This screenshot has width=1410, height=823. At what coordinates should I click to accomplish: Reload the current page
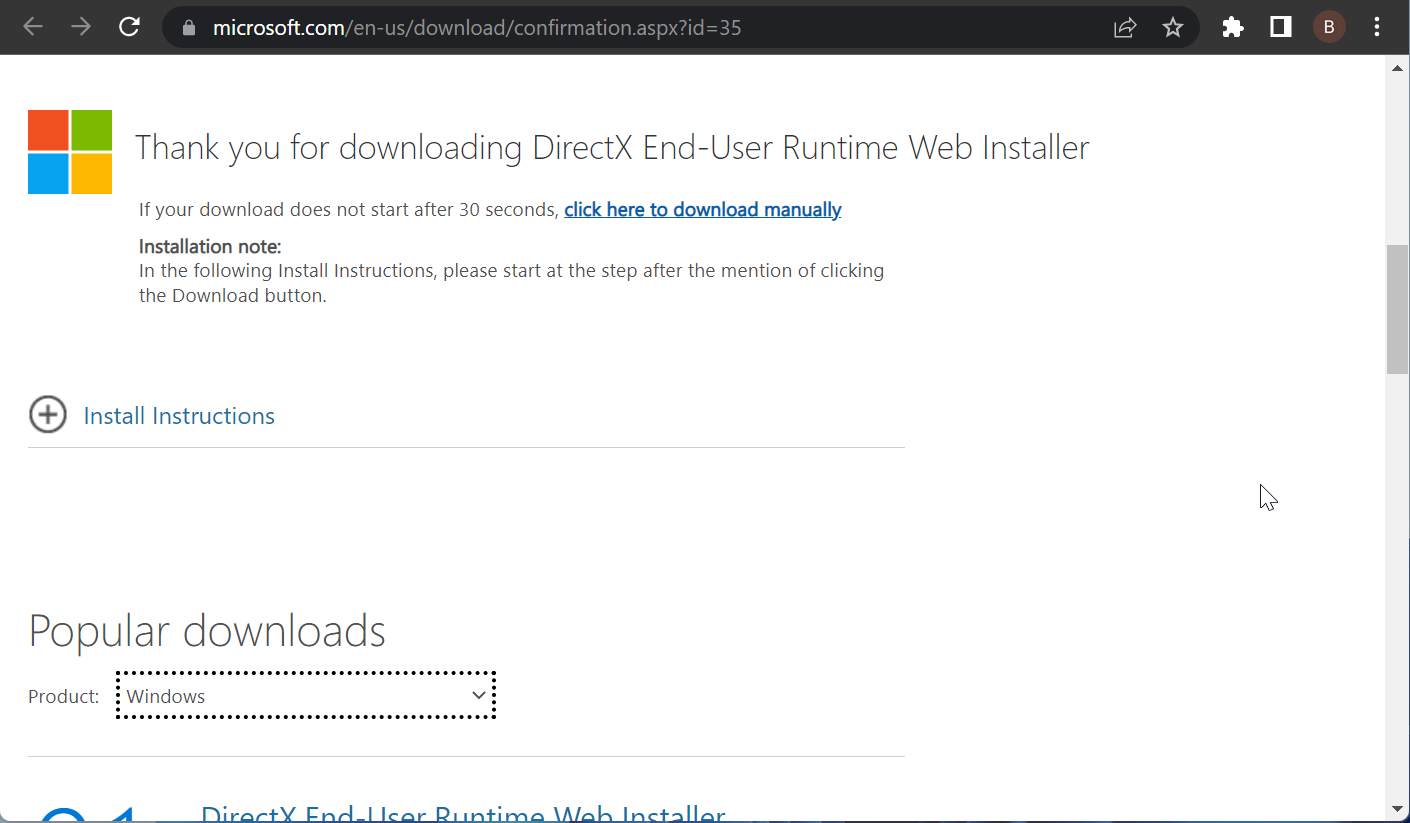coord(129,27)
